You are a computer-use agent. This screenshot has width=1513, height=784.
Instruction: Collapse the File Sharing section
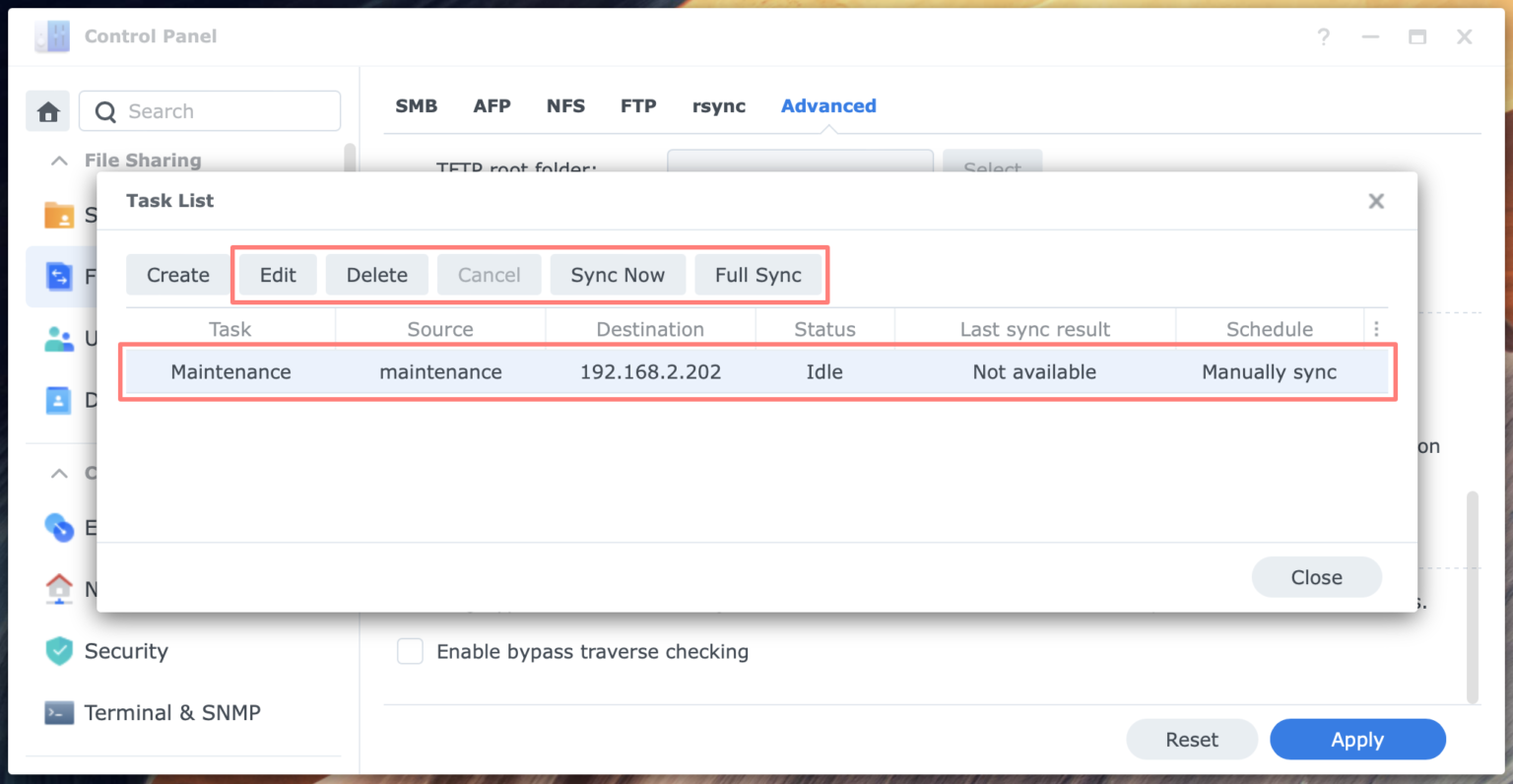pyautogui.click(x=59, y=161)
